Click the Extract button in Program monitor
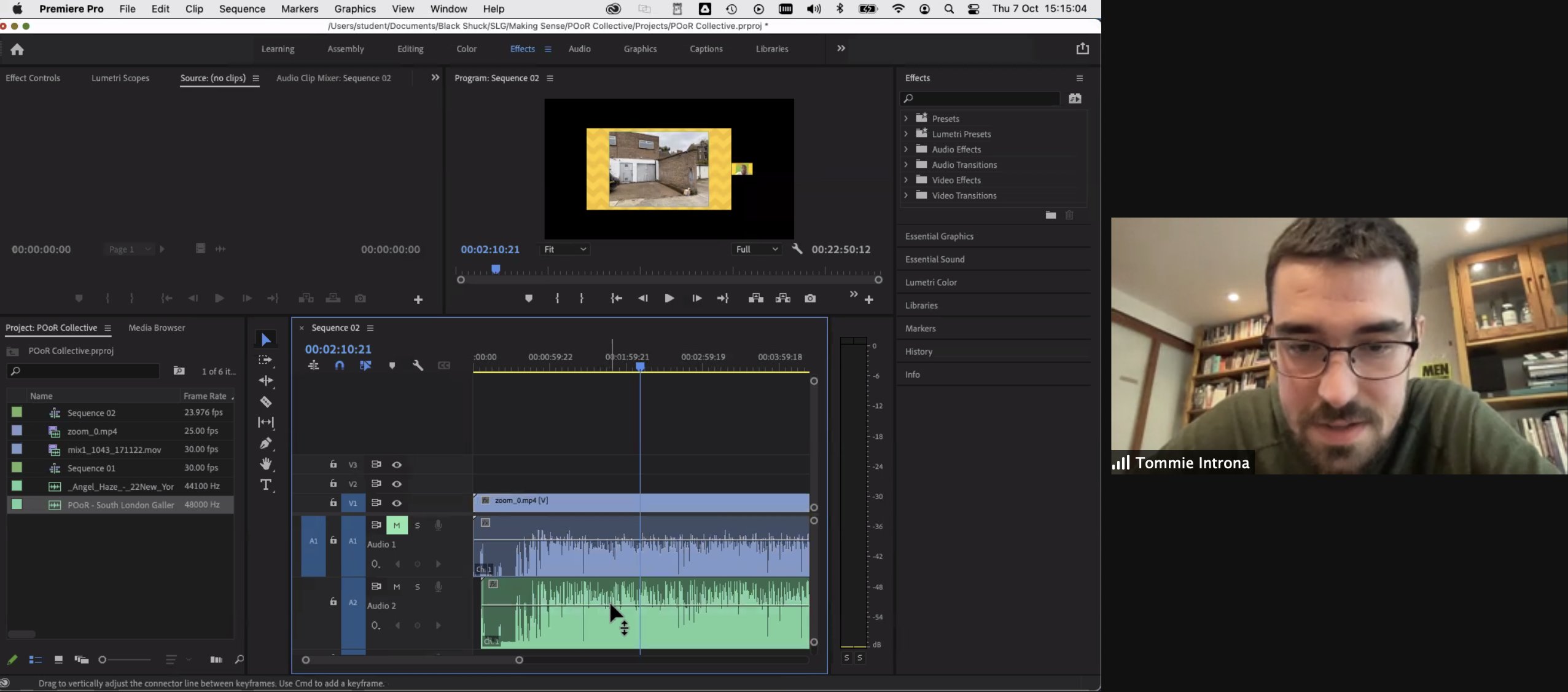1568x692 pixels. click(782, 298)
